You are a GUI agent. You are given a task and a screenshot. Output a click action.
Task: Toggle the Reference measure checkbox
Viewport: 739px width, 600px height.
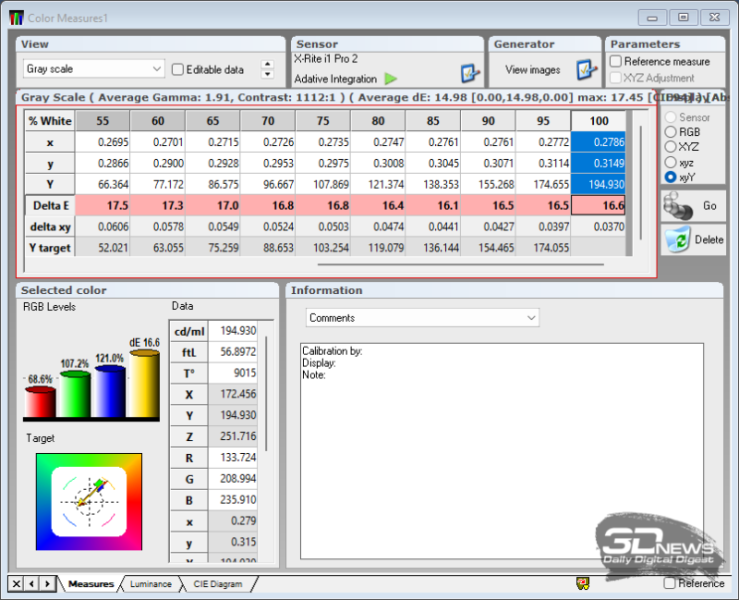[x=616, y=62]
